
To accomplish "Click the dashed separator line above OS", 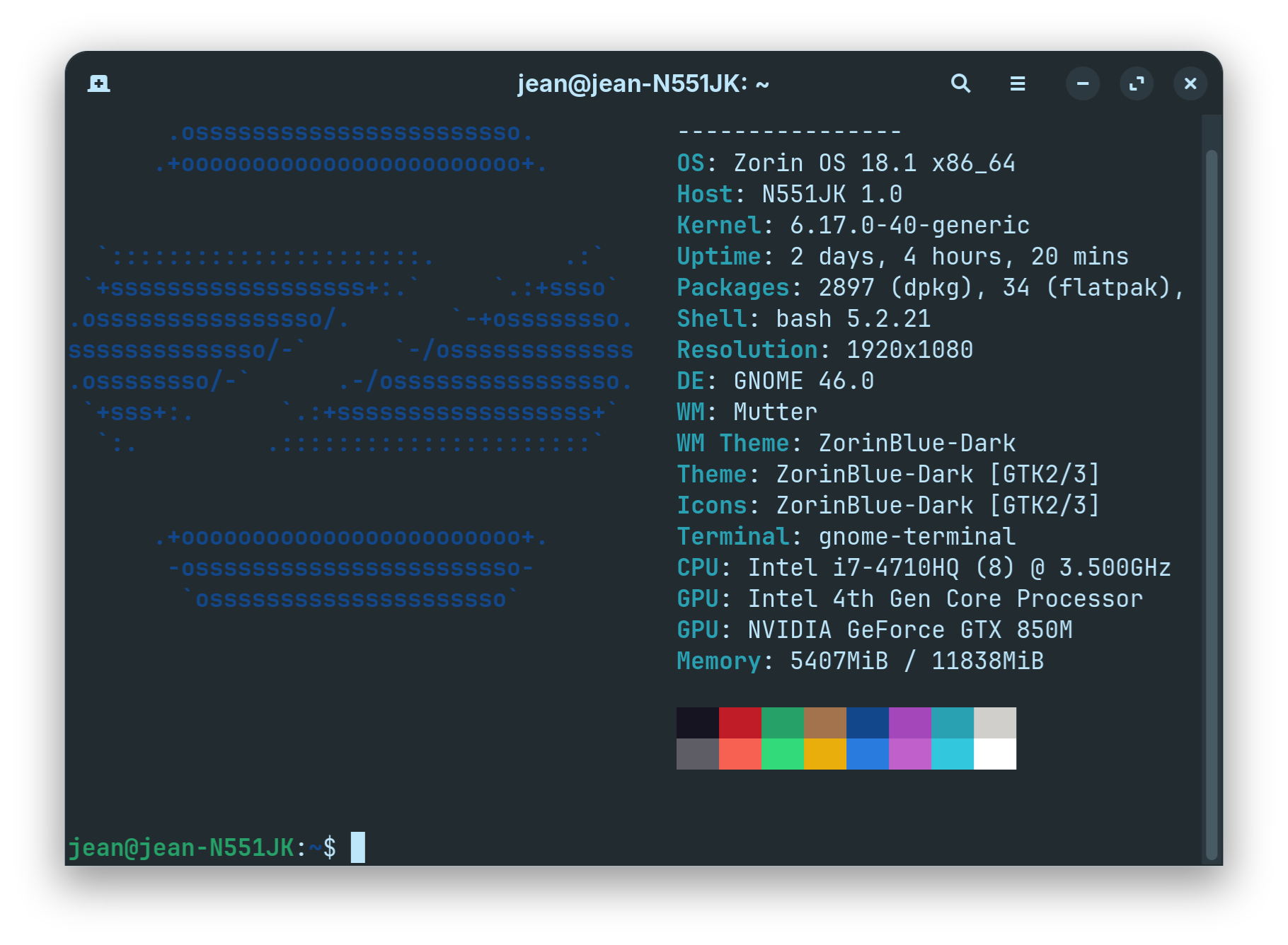I will click(x=790, y=132).
